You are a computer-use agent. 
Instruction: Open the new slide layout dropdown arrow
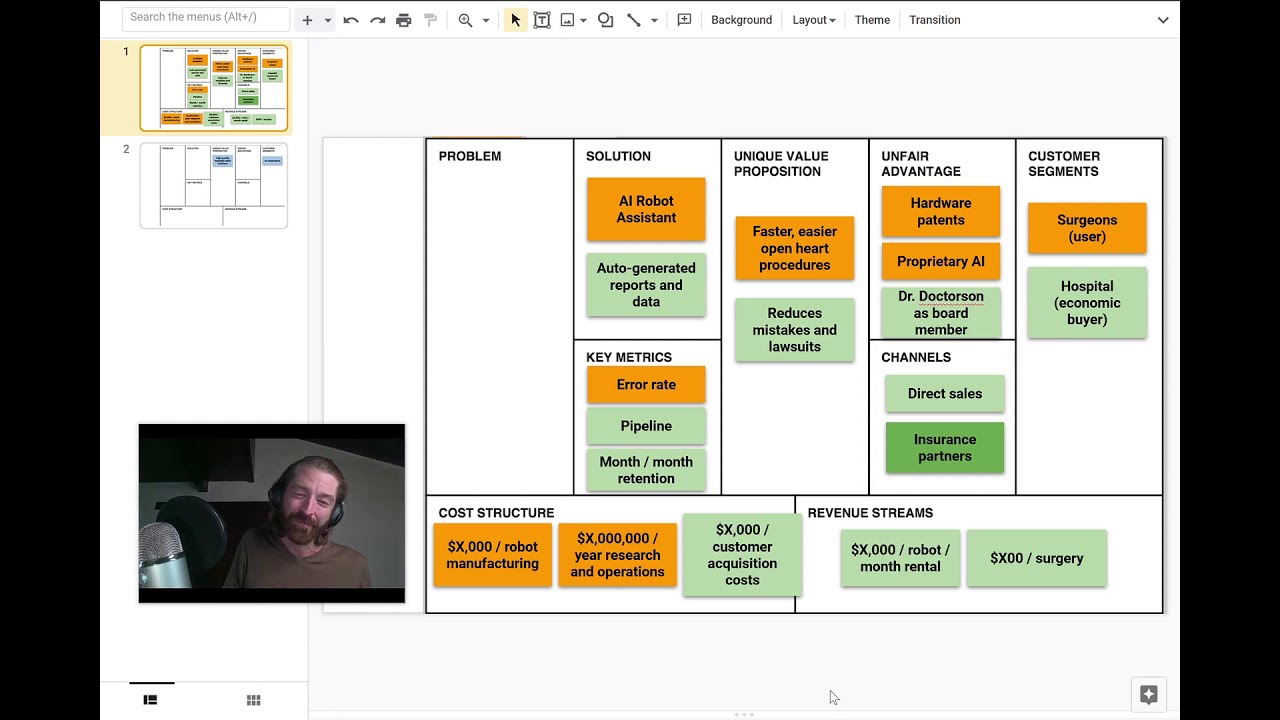pyautogui.click(x=327, y=20)
